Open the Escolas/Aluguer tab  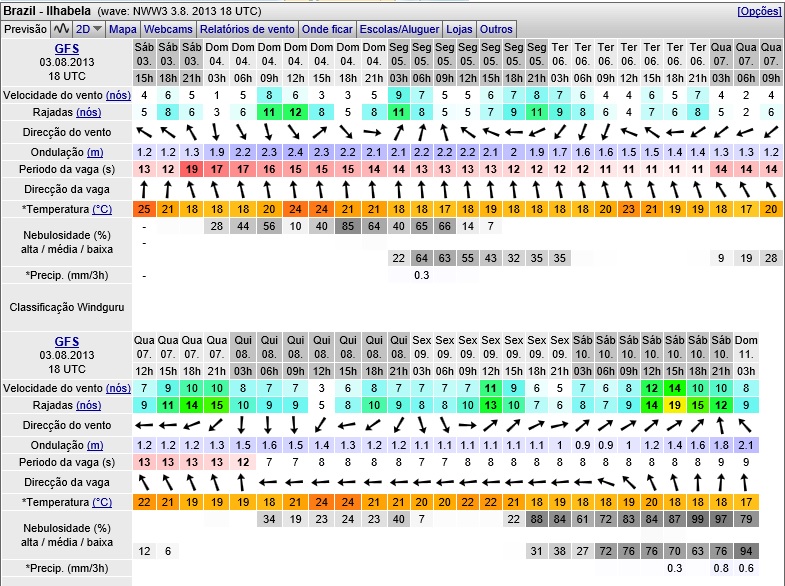point(400,29)
